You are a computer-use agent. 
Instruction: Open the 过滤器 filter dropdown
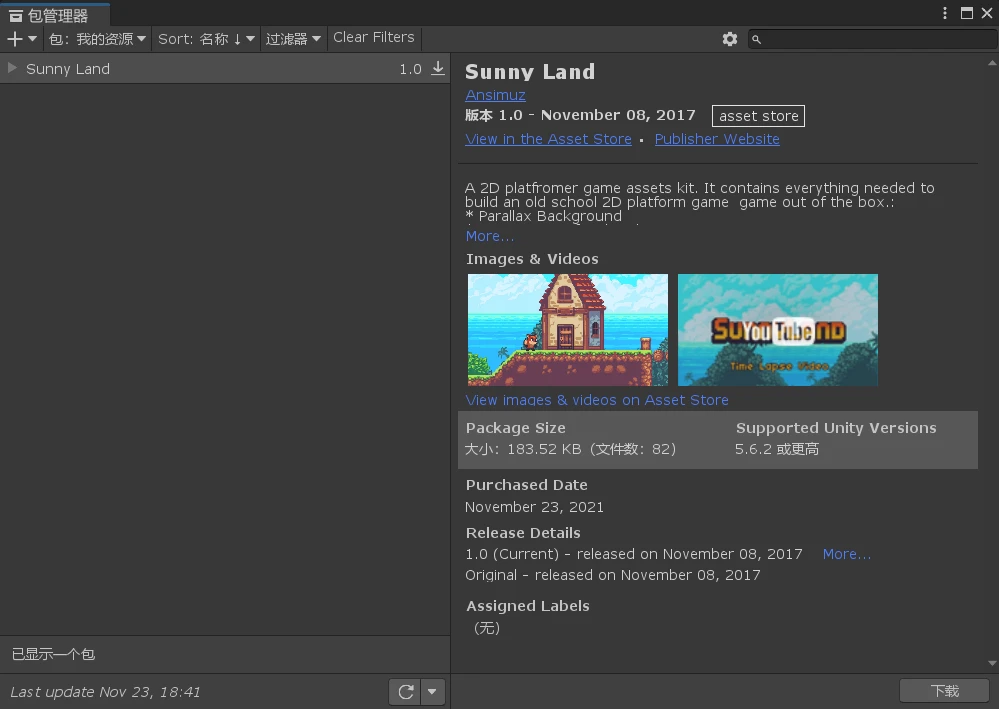293,39
